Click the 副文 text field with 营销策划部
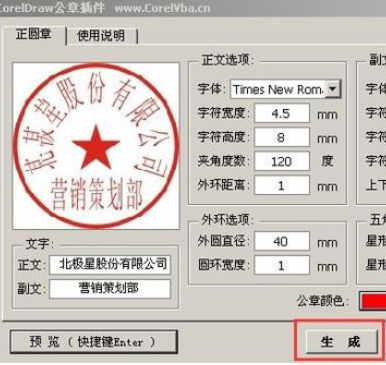This screenshot has width=386, height=365. [x=110, y=288]
